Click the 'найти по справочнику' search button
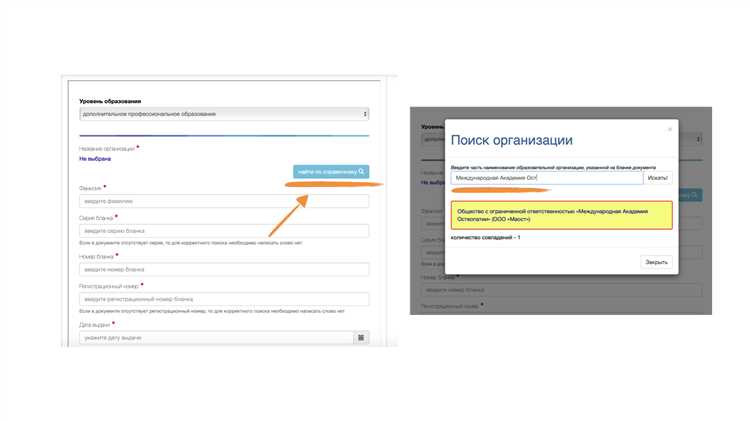Image resolution: width=750 pixels, height=421 pixels. [x=331, y=171]
